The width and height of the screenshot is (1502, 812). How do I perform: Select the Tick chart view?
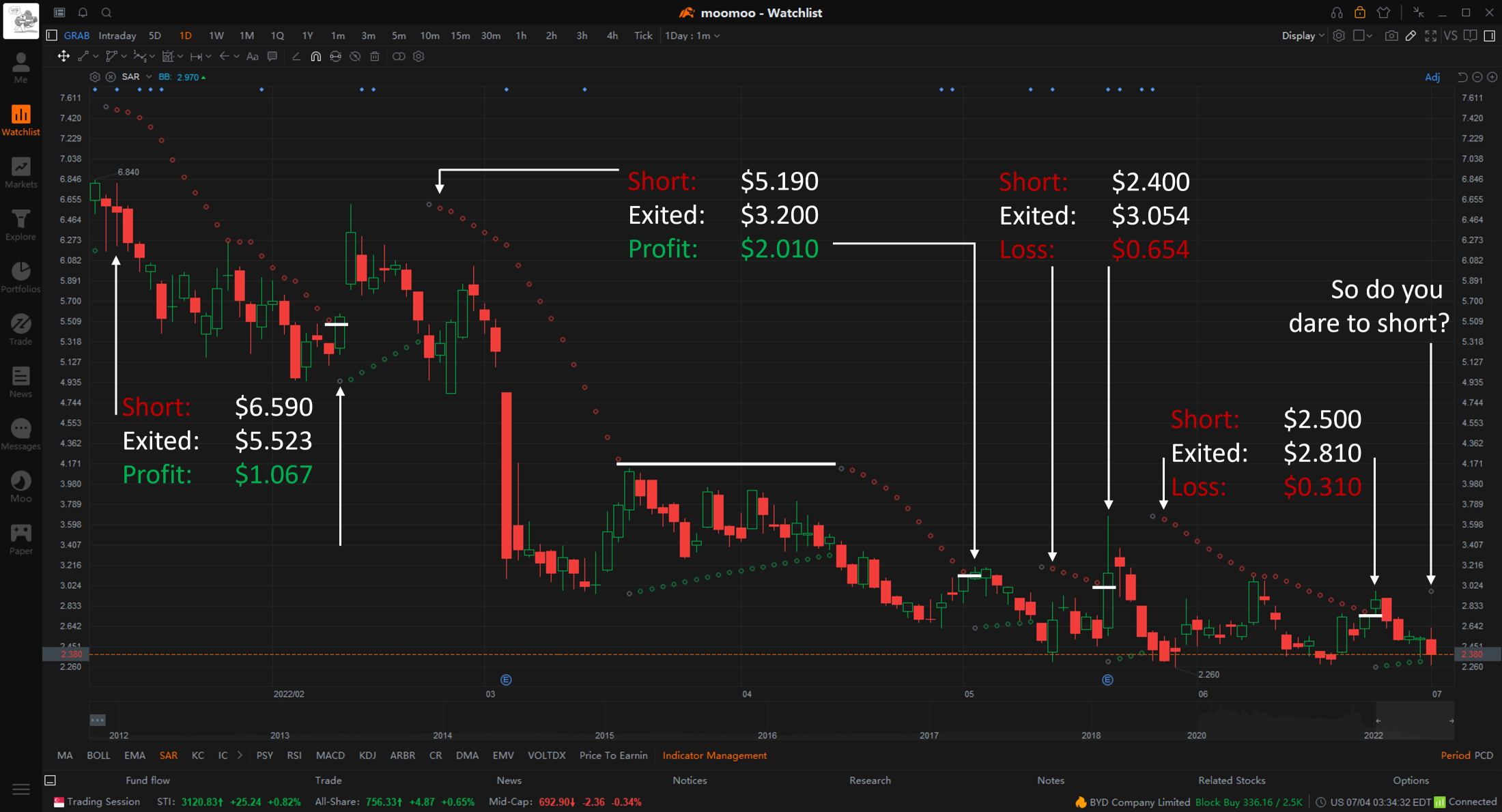pos(643,35)
